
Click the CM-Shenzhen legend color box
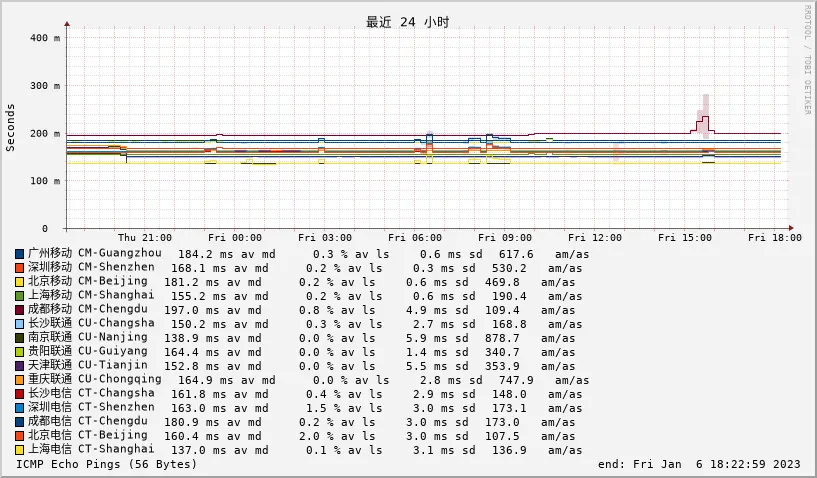pyautogui.click(x=20, y=268)
